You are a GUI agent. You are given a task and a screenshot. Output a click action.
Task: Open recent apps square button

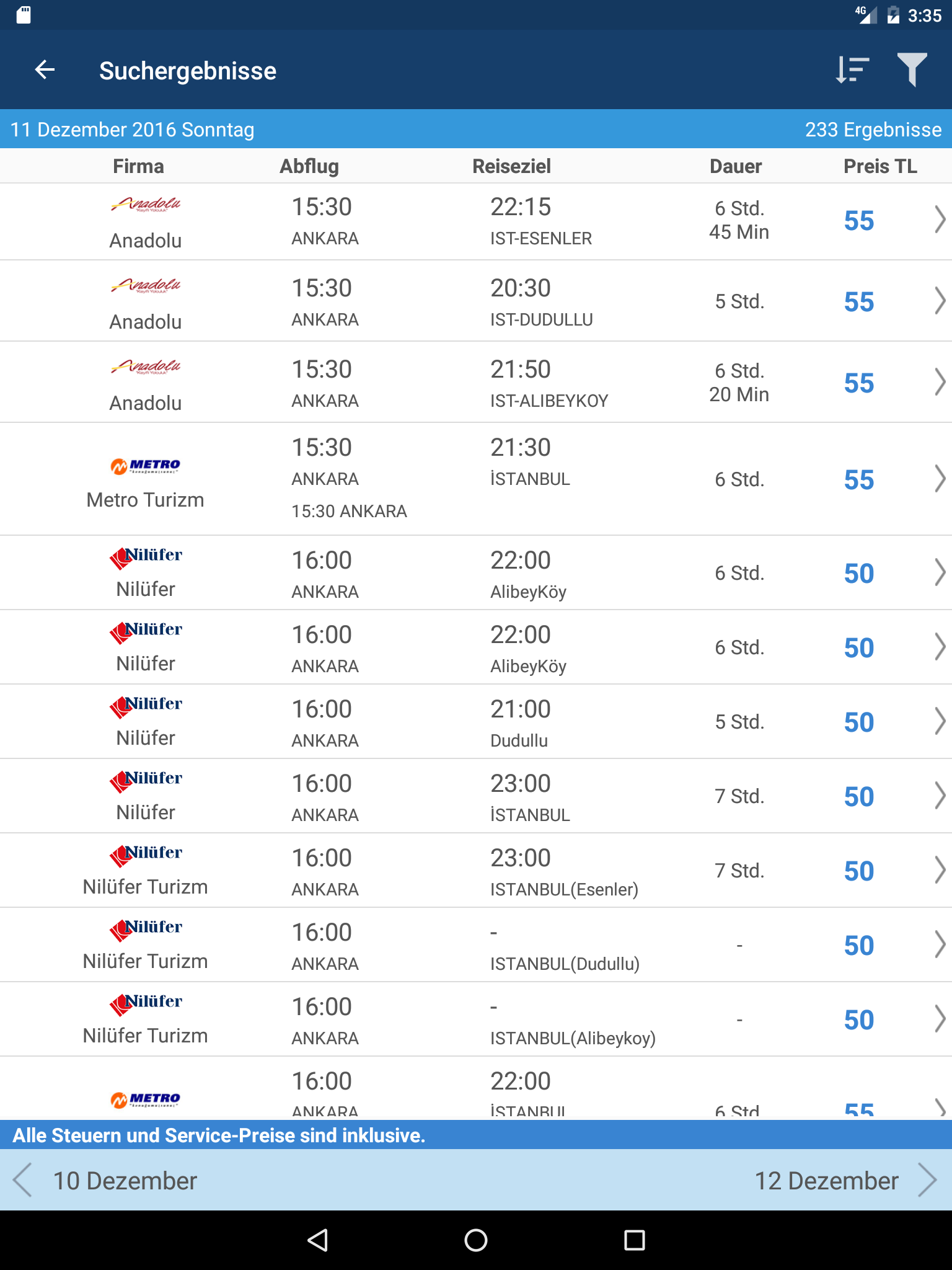click(635, 1240)
